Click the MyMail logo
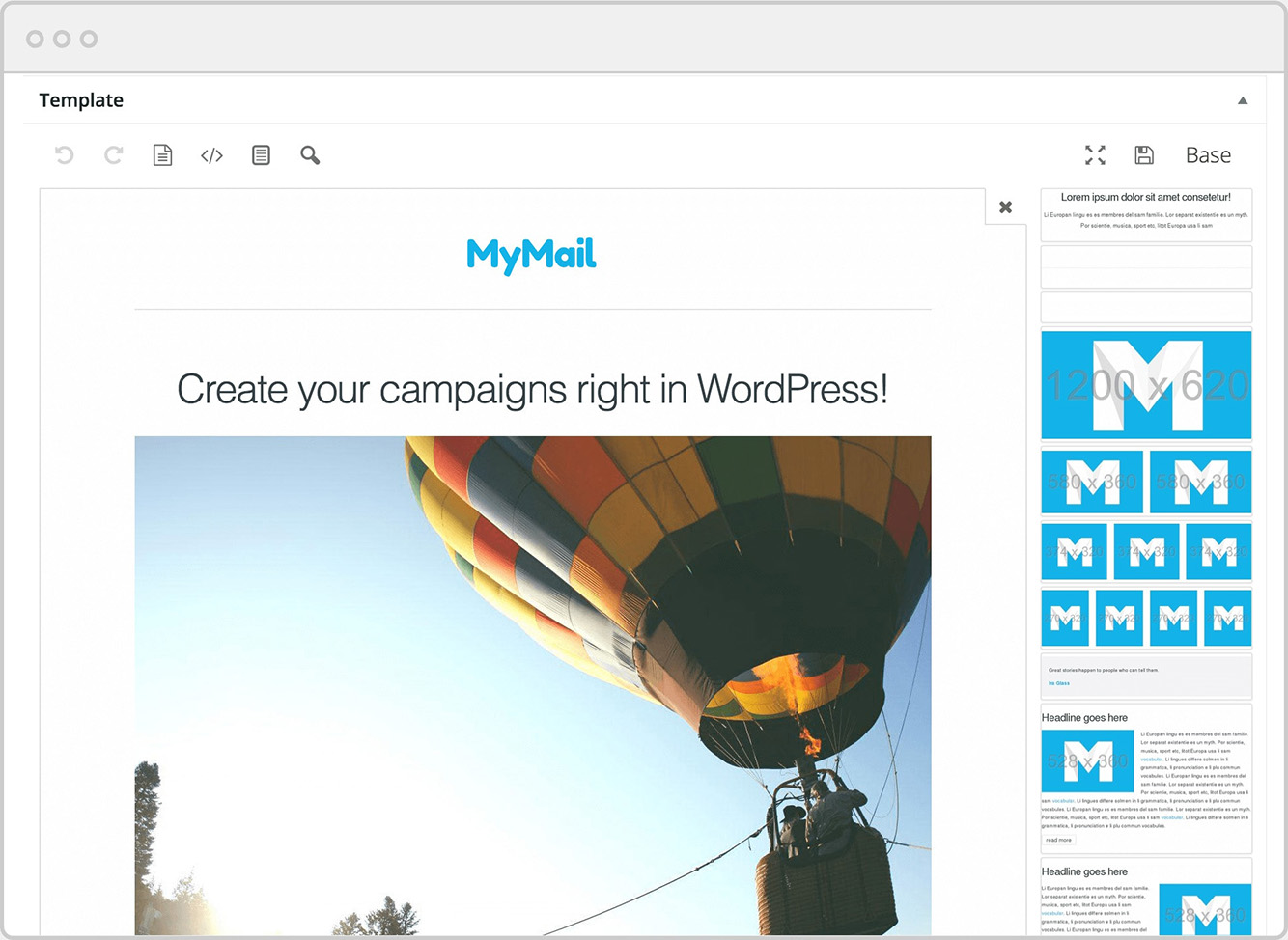 click(x=531, y=254)
